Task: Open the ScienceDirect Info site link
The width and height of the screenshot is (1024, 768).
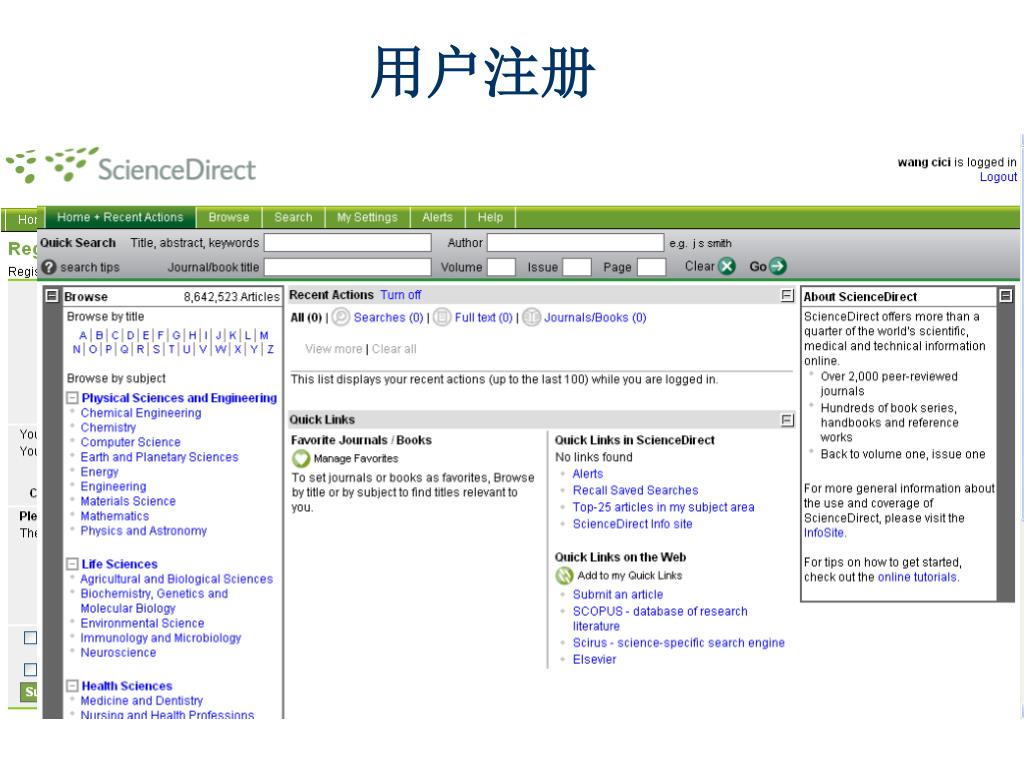Action: [632, 524]
